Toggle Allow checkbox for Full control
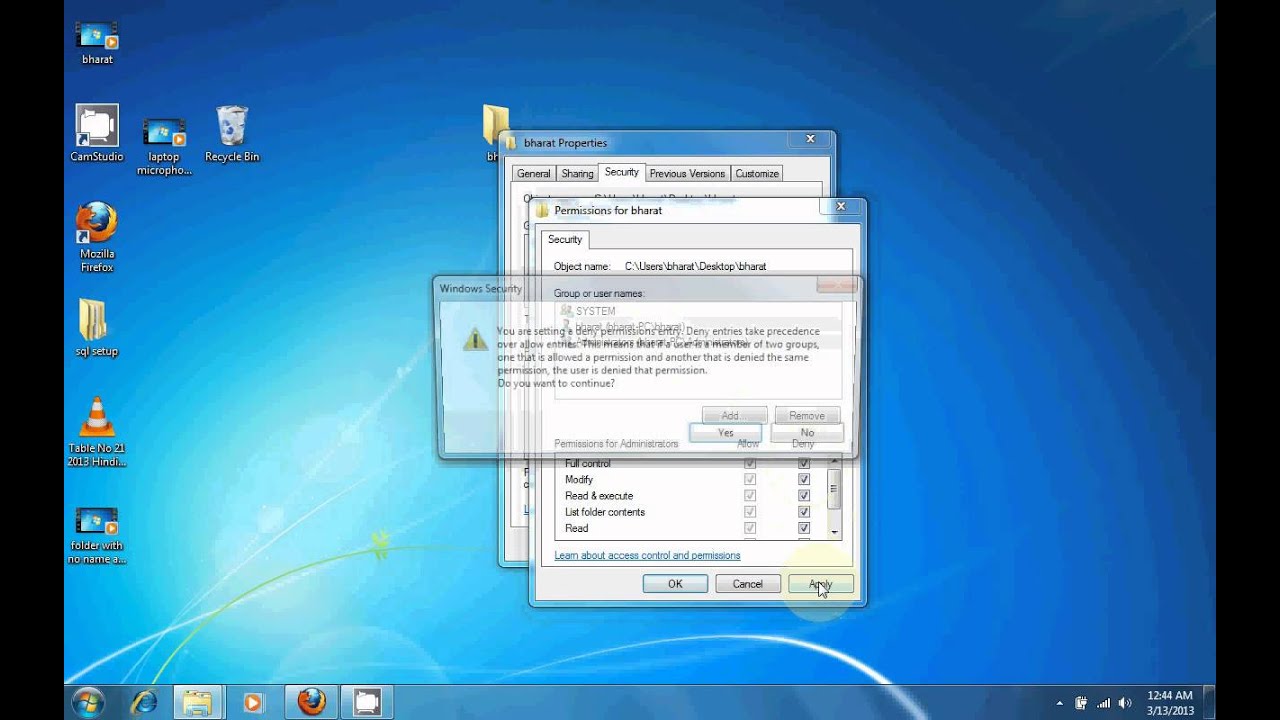Screen dimensions: 1280x720 tap(750, 464)
